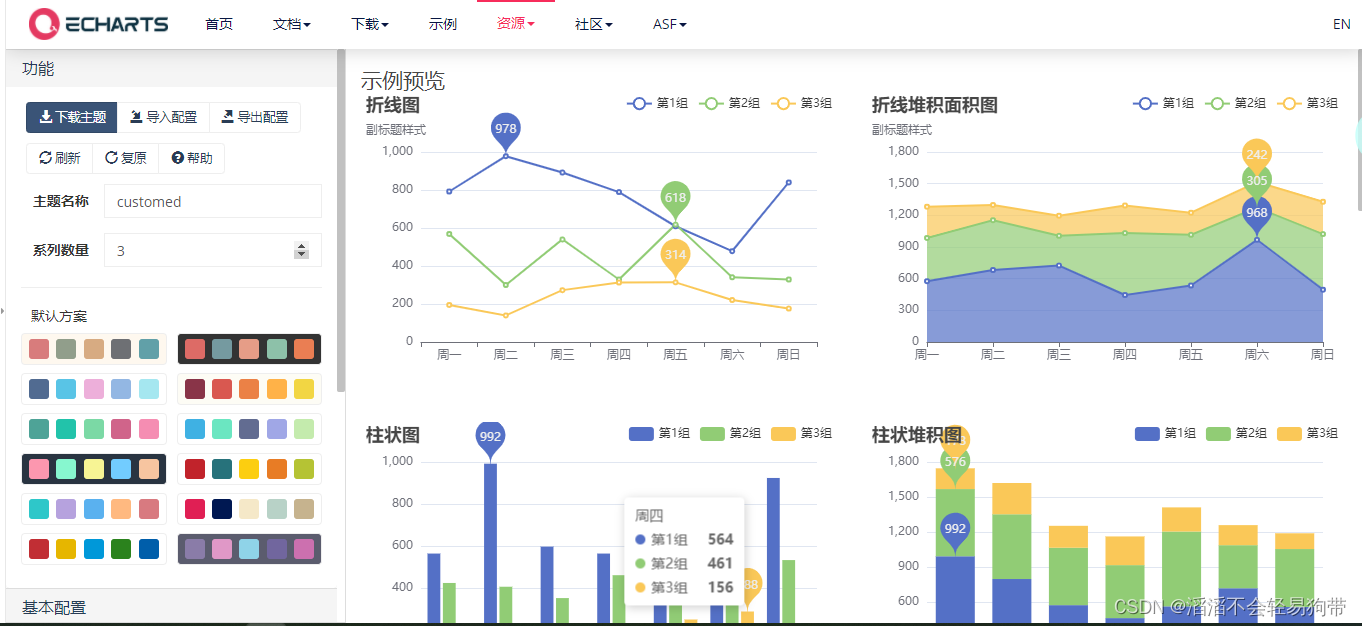Click the 992 marker pin on 柱状图
The width and height of the screenshot is (1362, 626).
pyautogui.click(x=490, y=438)
